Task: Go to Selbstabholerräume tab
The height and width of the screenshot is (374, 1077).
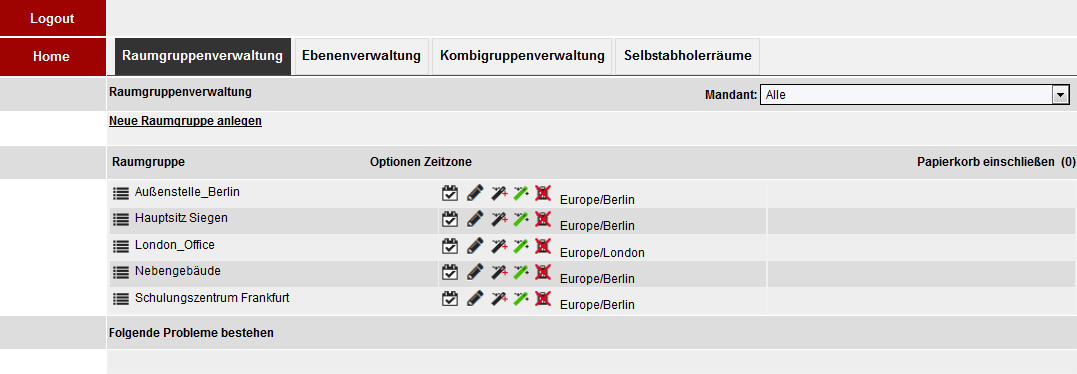Action: click(688, 56)
